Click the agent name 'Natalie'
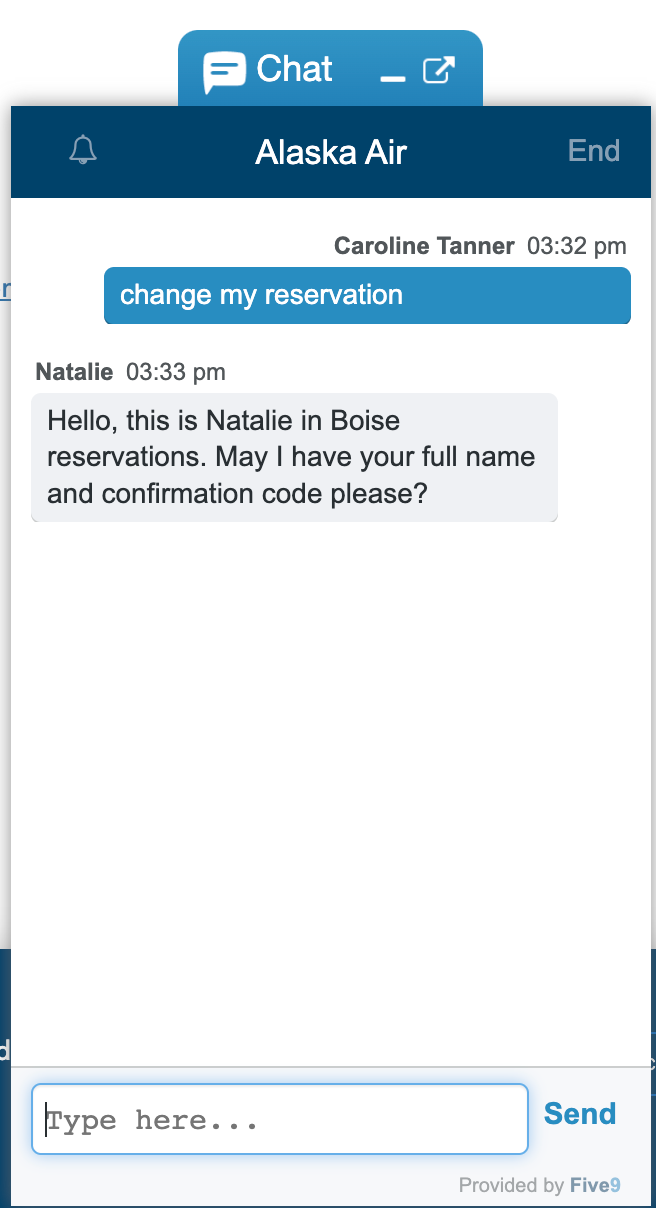This screenshot has width=656, height=1208. [74, 373]
